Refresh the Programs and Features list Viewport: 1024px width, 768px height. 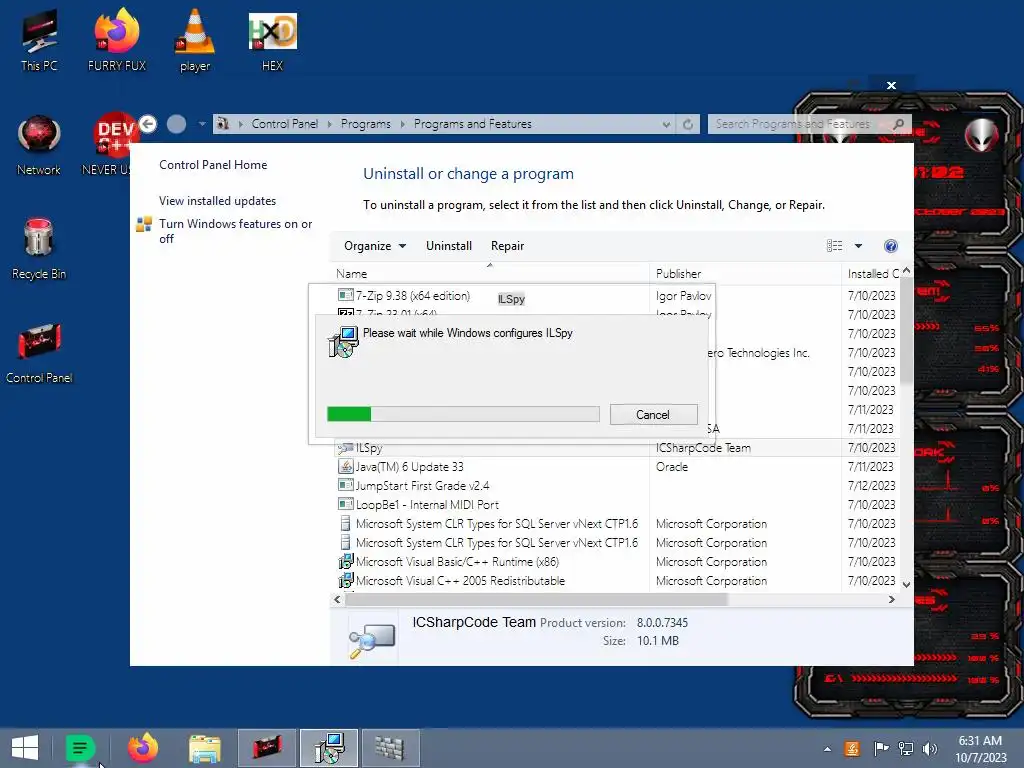coord(688,124)
